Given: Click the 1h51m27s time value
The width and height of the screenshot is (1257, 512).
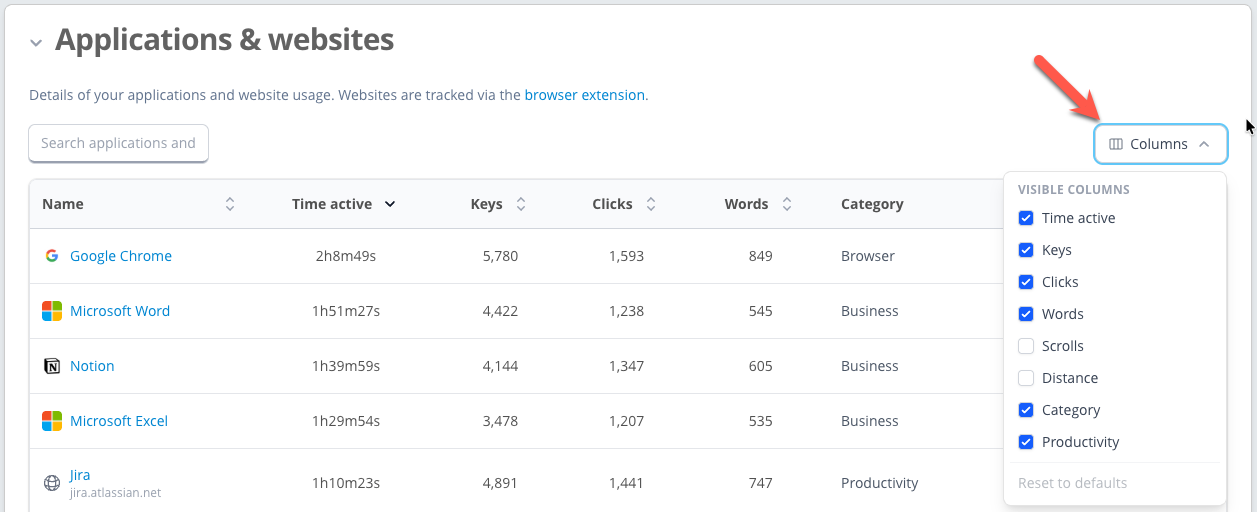Looking at the screenshot, I should point(346,311).
